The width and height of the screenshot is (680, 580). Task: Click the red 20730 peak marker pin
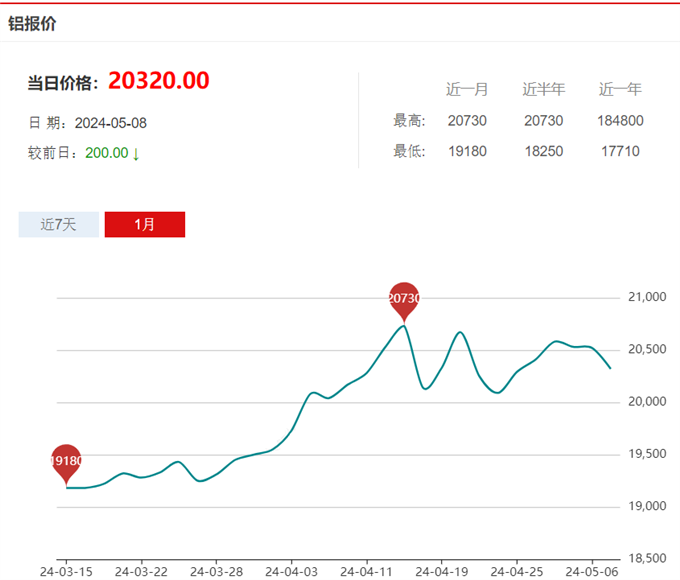click(x=403, y=299)
